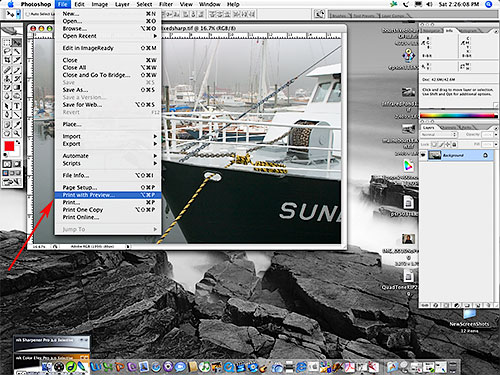Expand the Export submenu
The image size is (500, 375).
[108, 144]
